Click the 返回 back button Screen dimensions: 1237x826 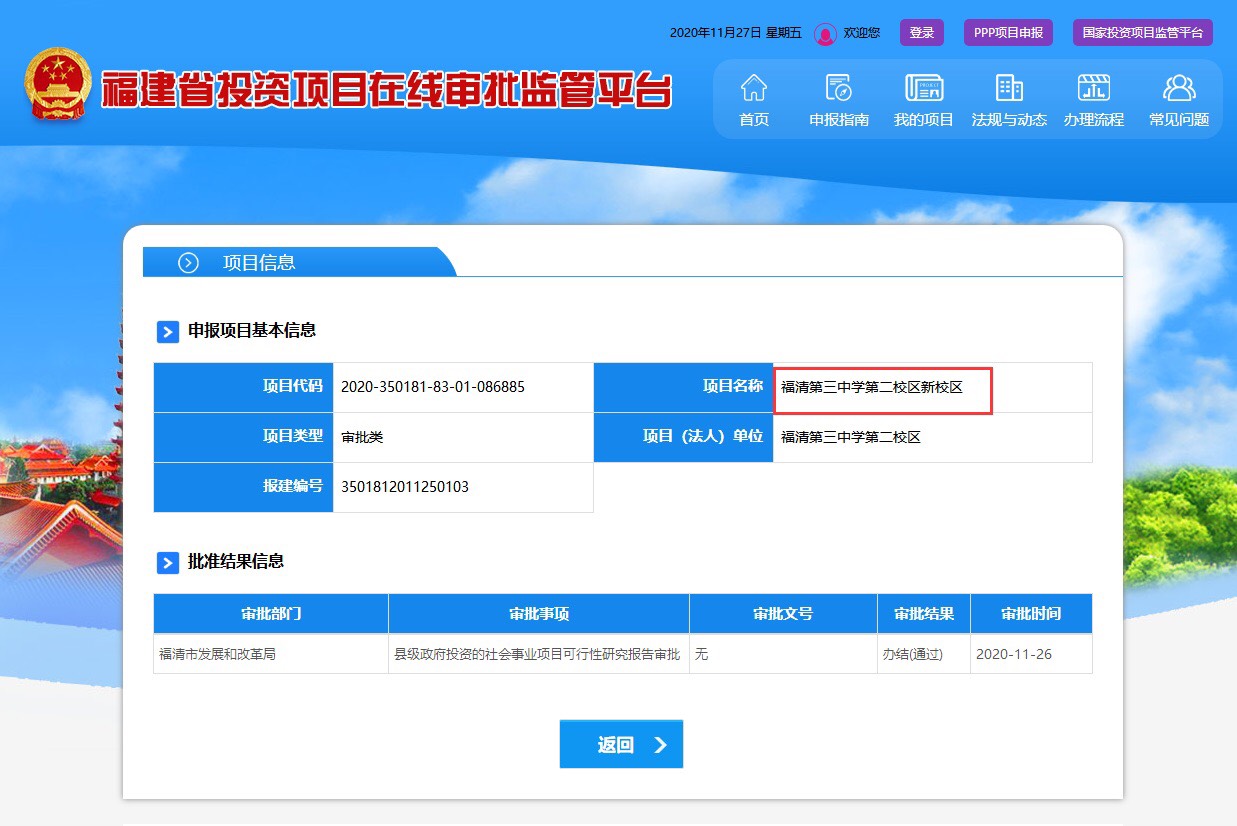621,744
